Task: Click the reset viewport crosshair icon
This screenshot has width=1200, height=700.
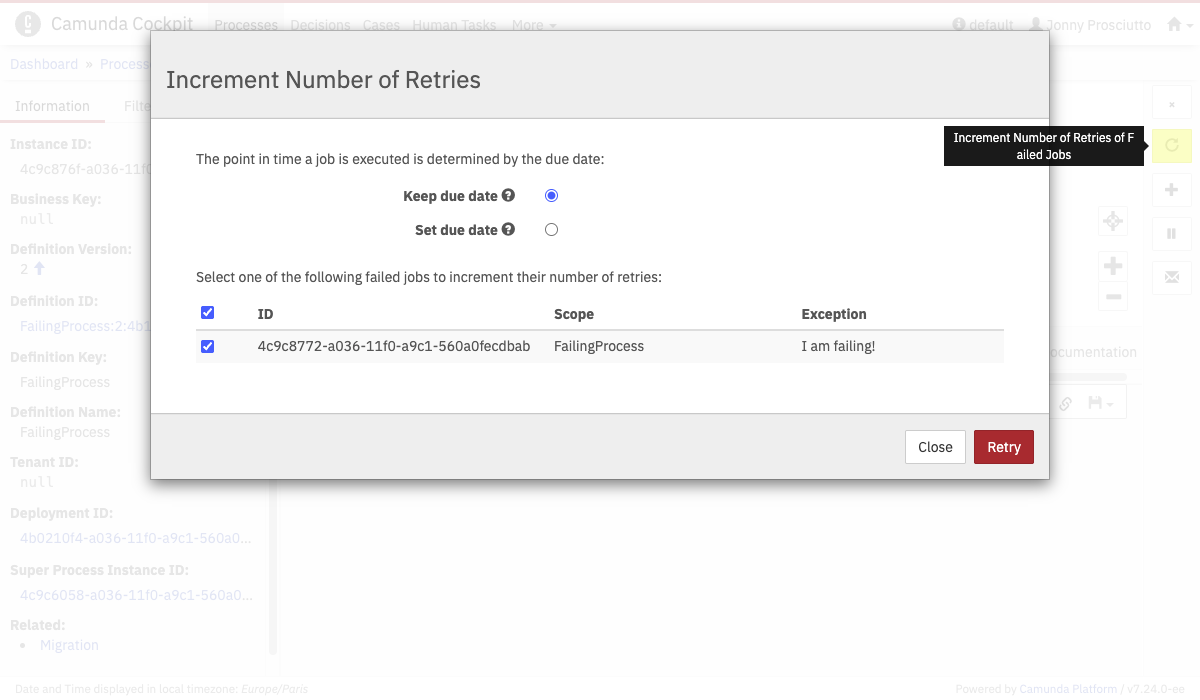Action: pyautogui.click(x=1113, y=221)
